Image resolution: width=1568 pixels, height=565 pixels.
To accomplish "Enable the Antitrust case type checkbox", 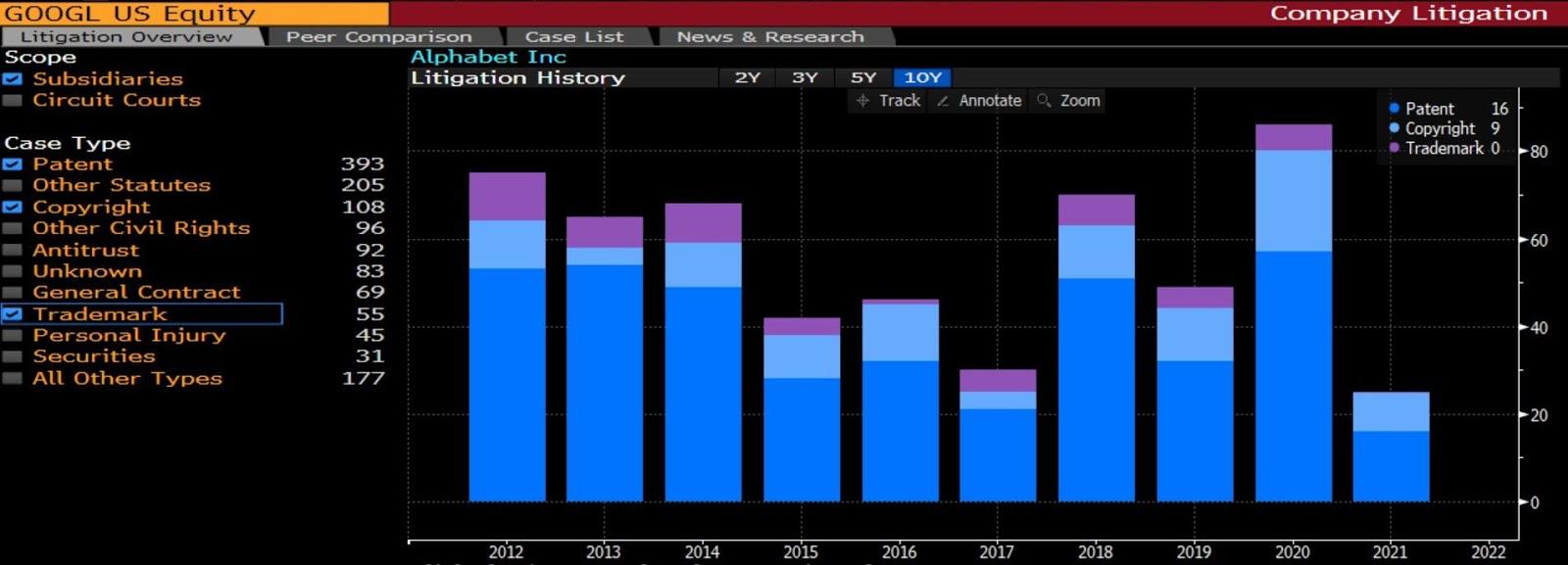I will [13, 250].
